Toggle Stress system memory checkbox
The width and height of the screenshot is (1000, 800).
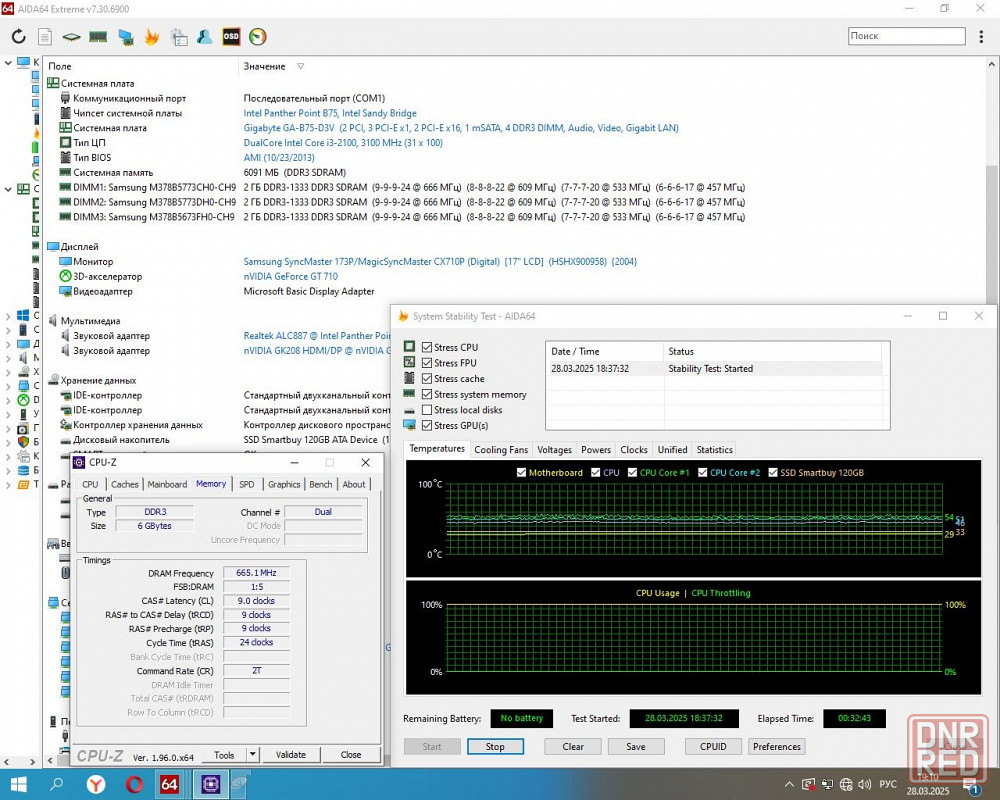[427, 394]
